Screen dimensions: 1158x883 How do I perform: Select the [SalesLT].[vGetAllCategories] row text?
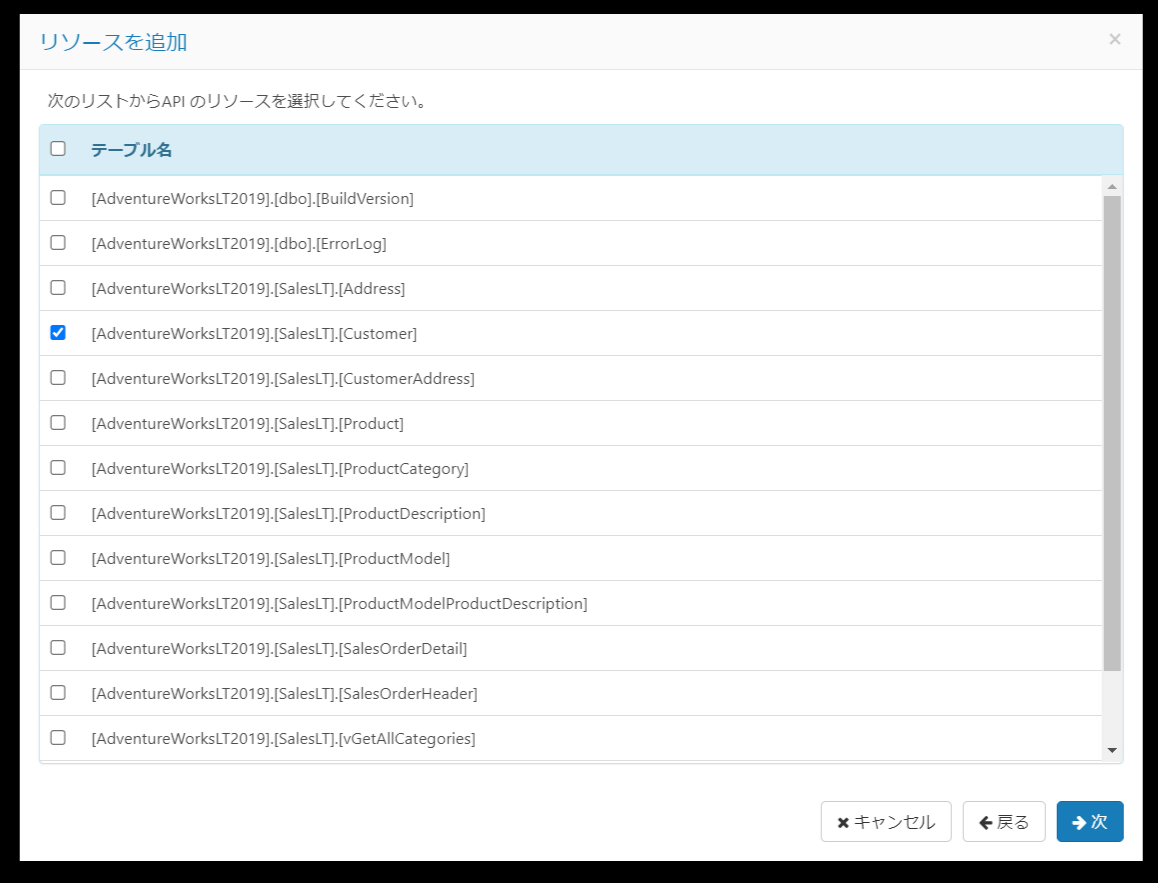(x=284, y=739)
